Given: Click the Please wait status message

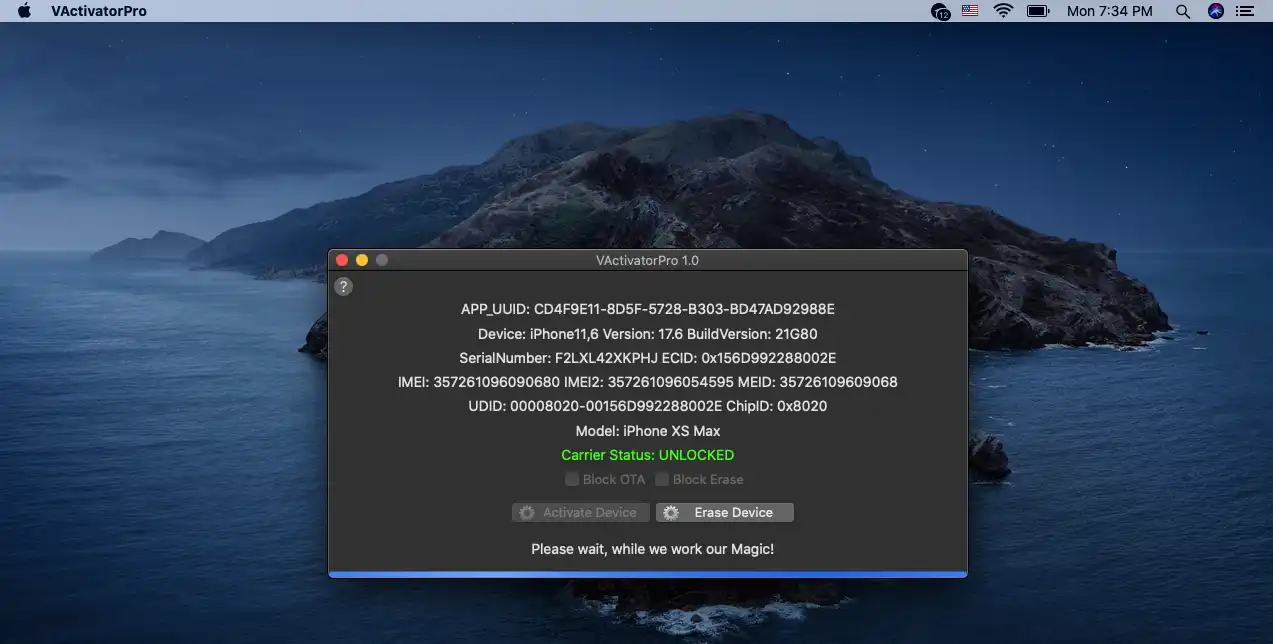Looking at the screenshot, I should pyautogui.click(x=652, y=549).
